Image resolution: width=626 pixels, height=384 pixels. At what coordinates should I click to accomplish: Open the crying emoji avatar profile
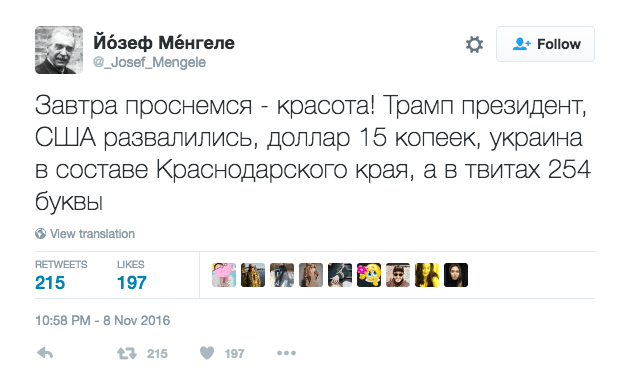[369, 275]
